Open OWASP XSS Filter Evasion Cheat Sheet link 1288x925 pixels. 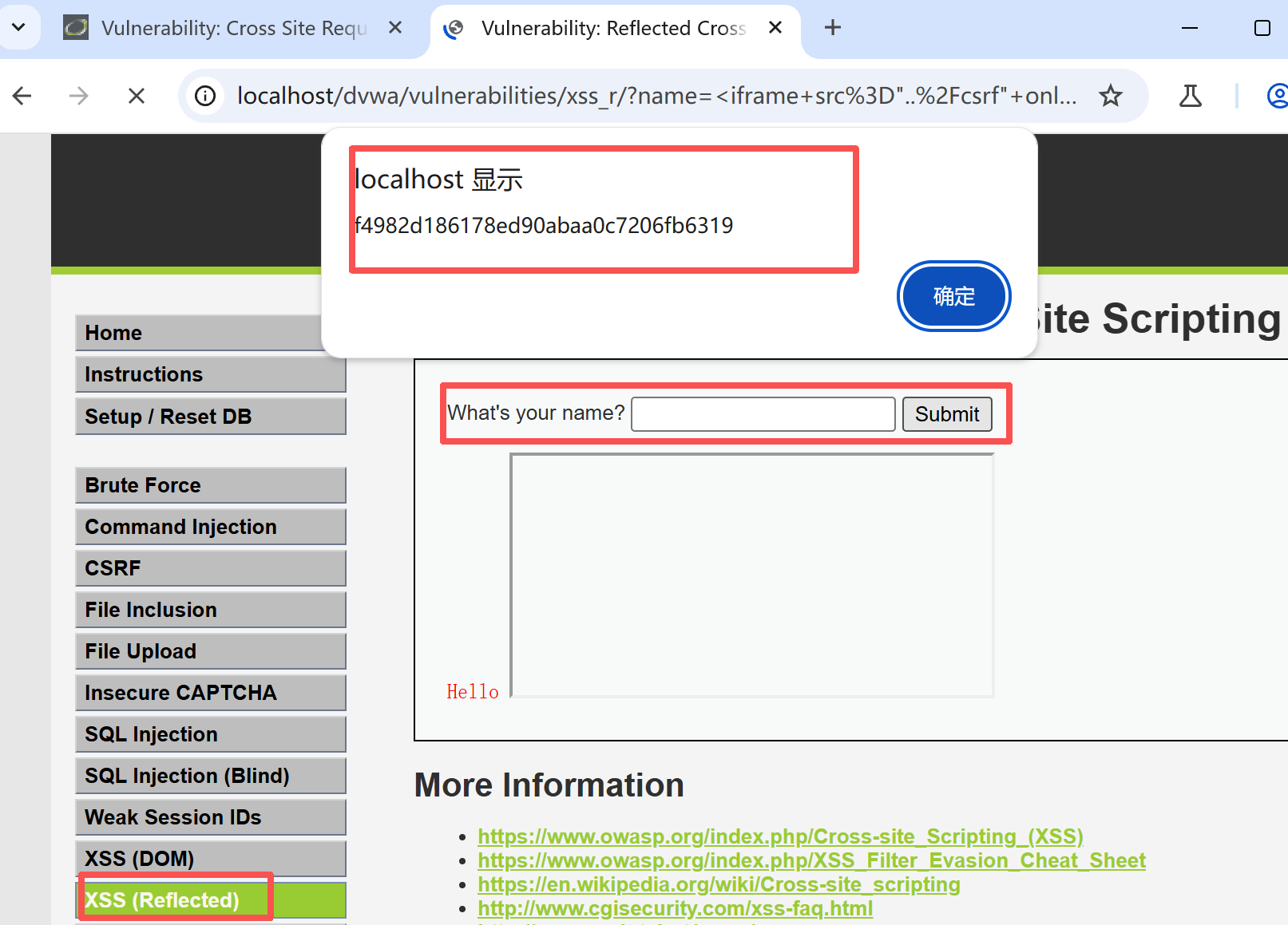coord(811,860)
